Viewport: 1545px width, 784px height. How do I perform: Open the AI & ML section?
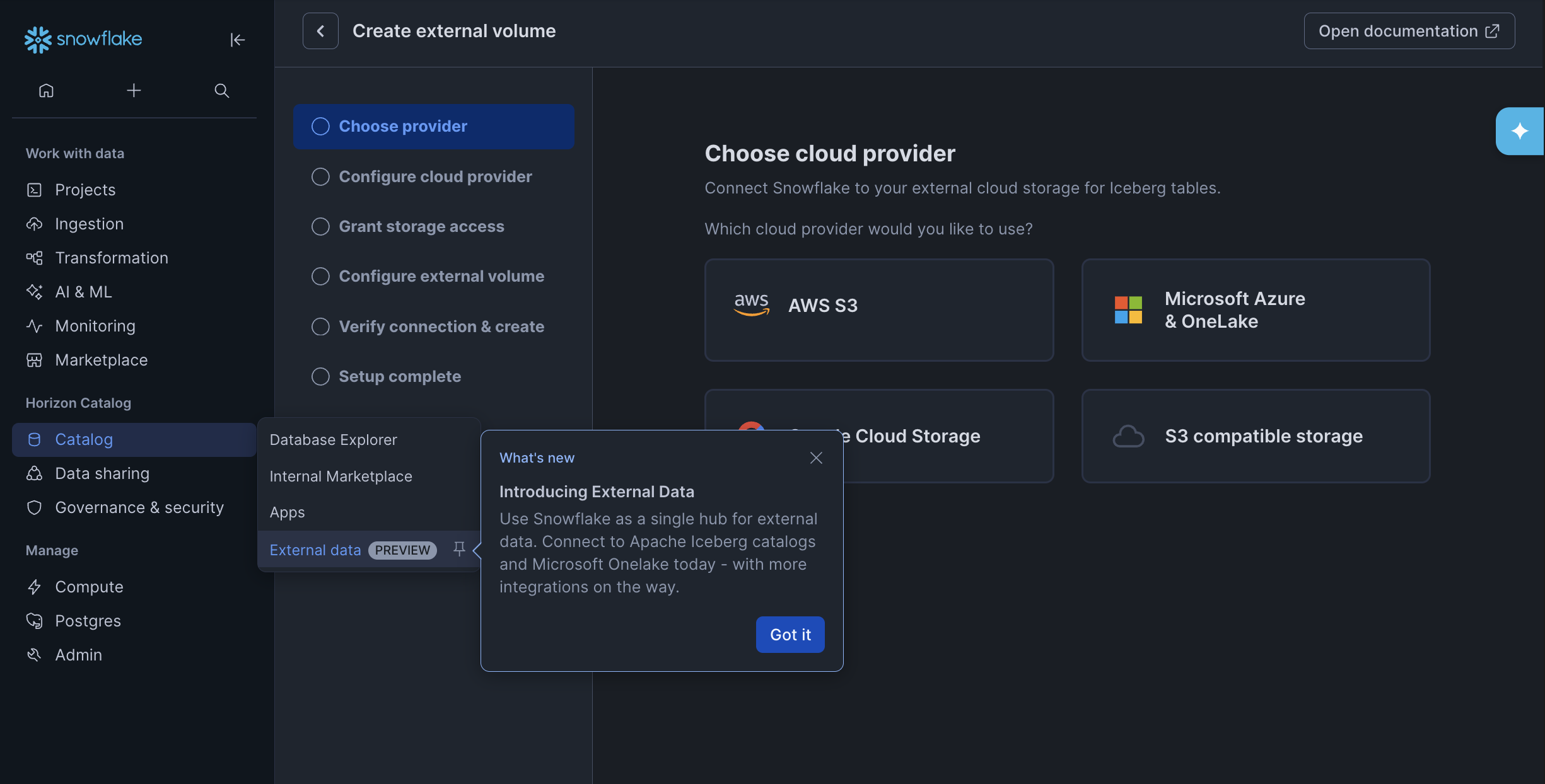click(x=81, y=292)
